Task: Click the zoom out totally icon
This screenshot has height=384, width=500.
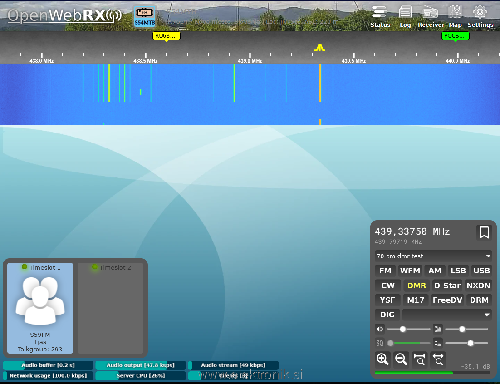Action: pos(438,359)
